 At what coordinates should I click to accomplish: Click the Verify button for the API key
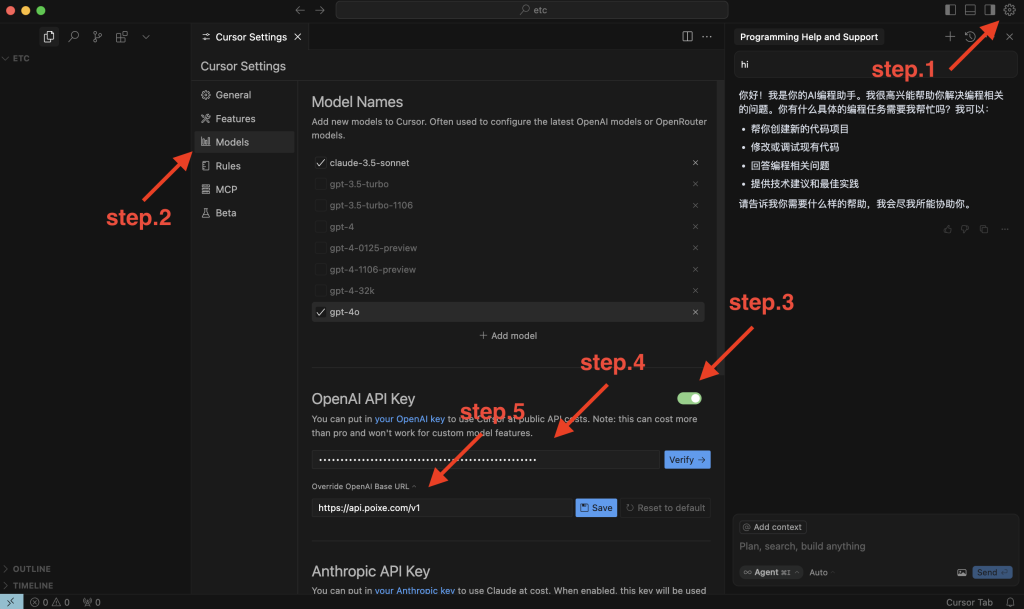(687, 460)
